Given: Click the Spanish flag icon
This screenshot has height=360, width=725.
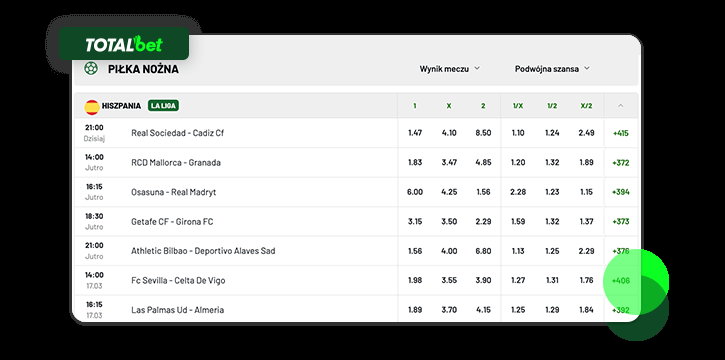Looking at the screenshot, I should click(x=92, y=107).
